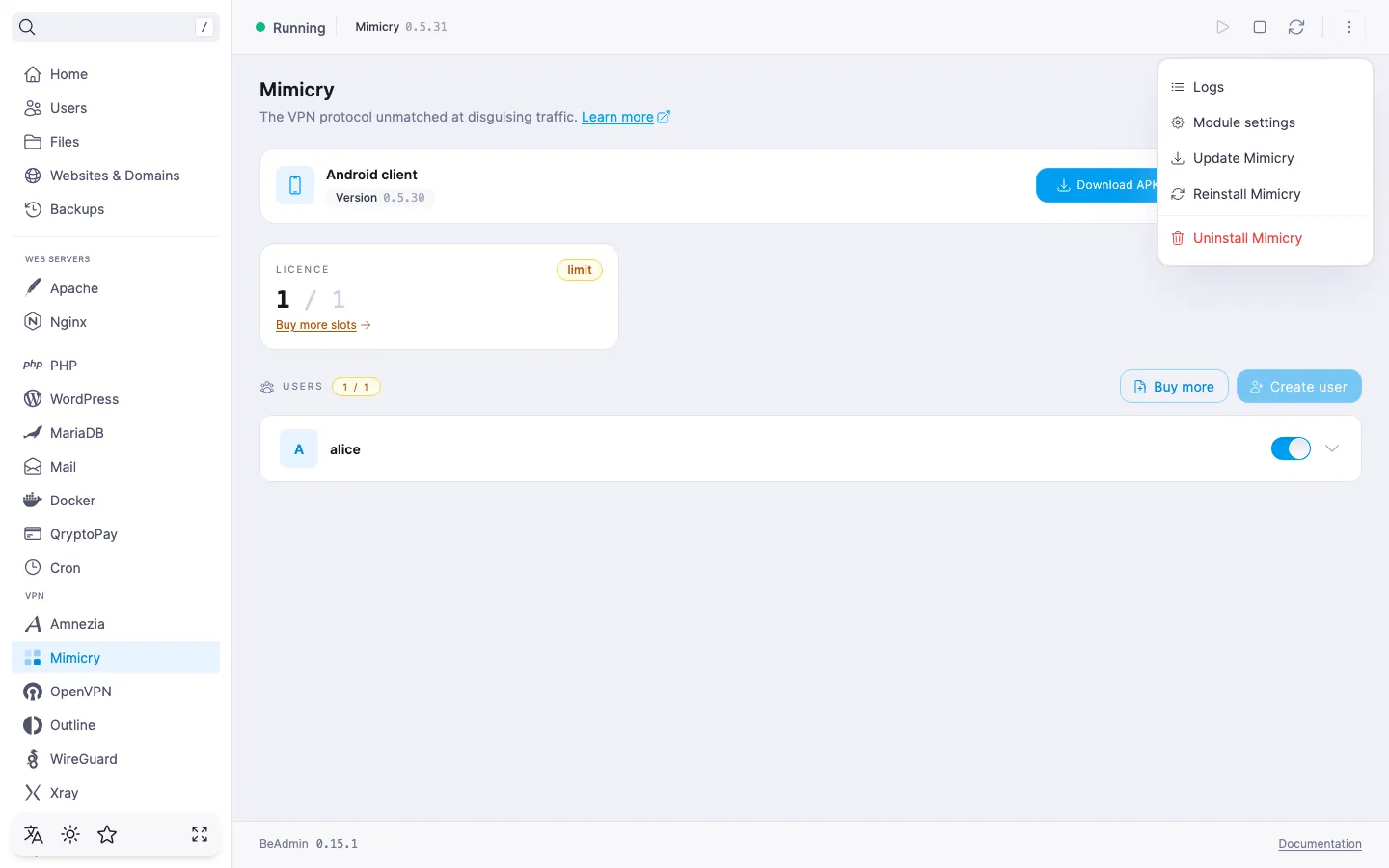Viewport: 1389px width, 868px height.
Task: Open the PHP module
Action: [116, 366]
